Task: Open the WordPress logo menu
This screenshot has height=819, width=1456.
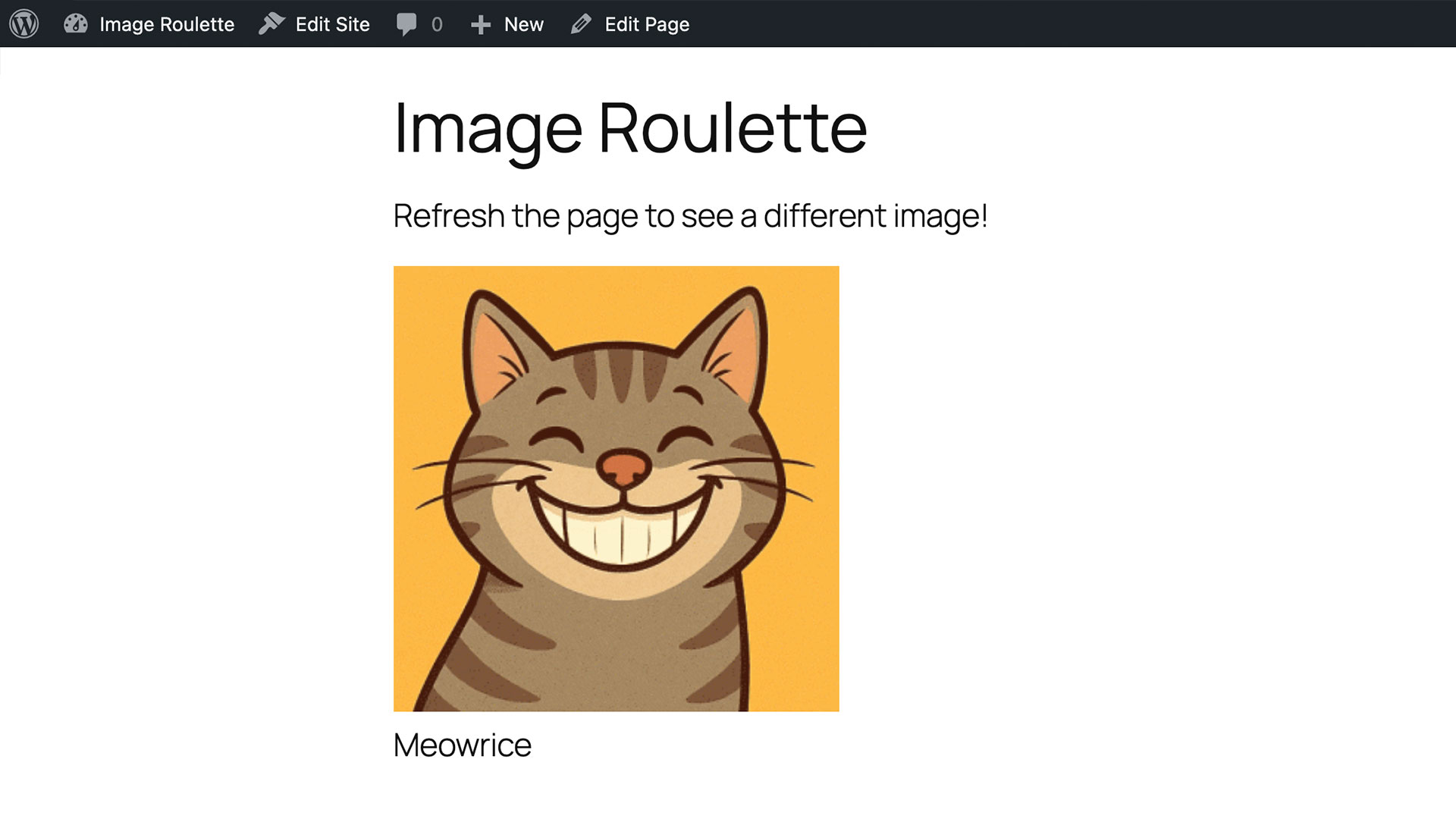Action: (x=24, y=24)
